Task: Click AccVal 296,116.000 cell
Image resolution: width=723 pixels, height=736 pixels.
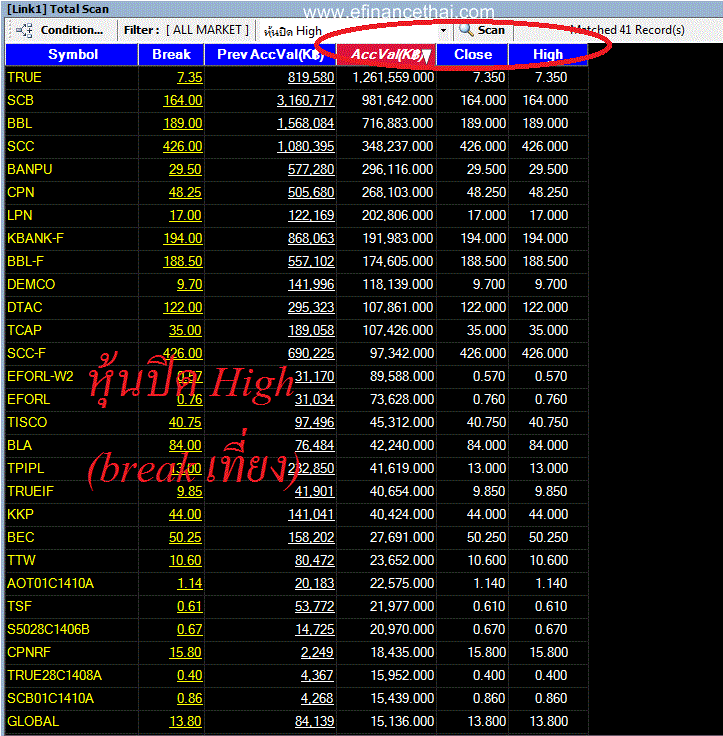Action: coord(398,169)
